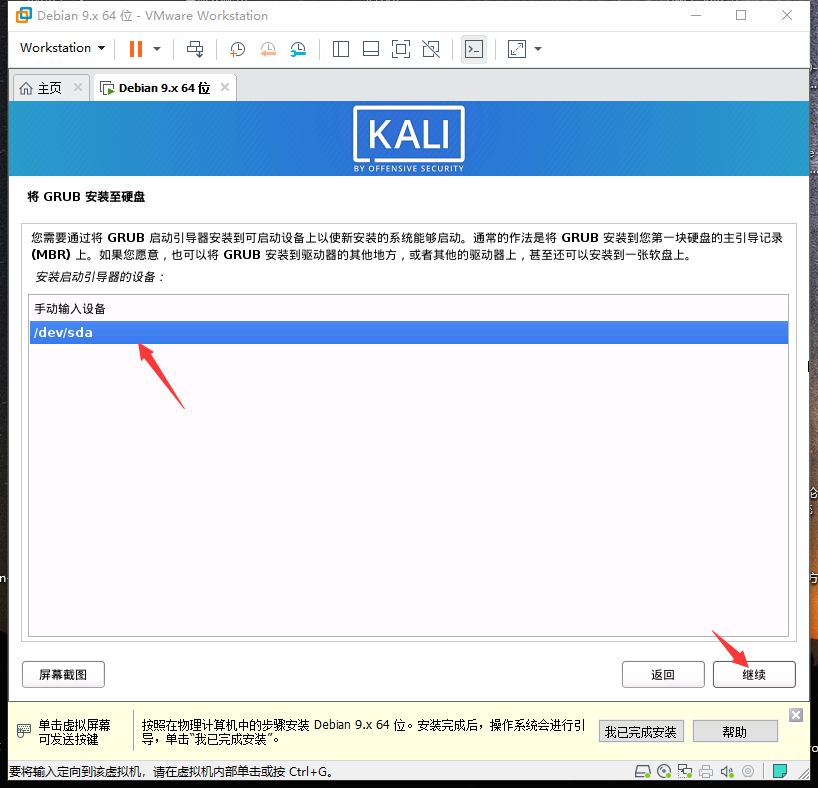
Task: Click 我已完成安装 button
Action: tap(641, 732)
